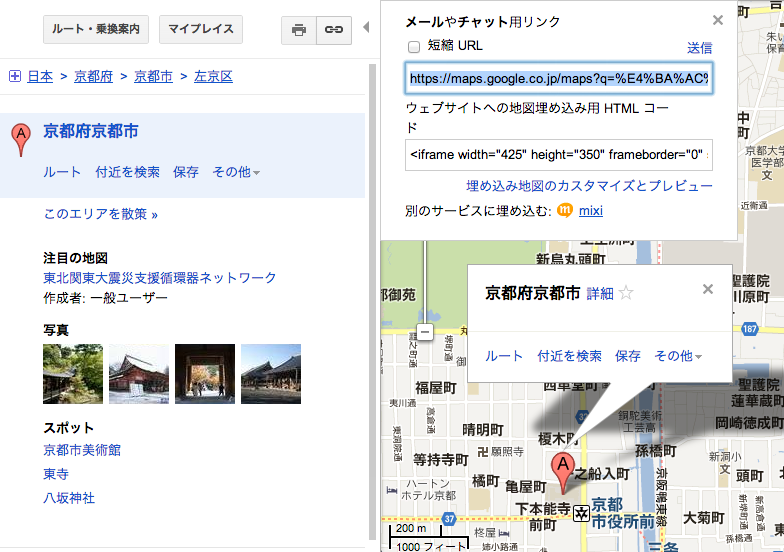Image resolution: width=784 pixels, height=552 pixels.
Task: Click the link chain icon button
Action: [x=334, y=30]
